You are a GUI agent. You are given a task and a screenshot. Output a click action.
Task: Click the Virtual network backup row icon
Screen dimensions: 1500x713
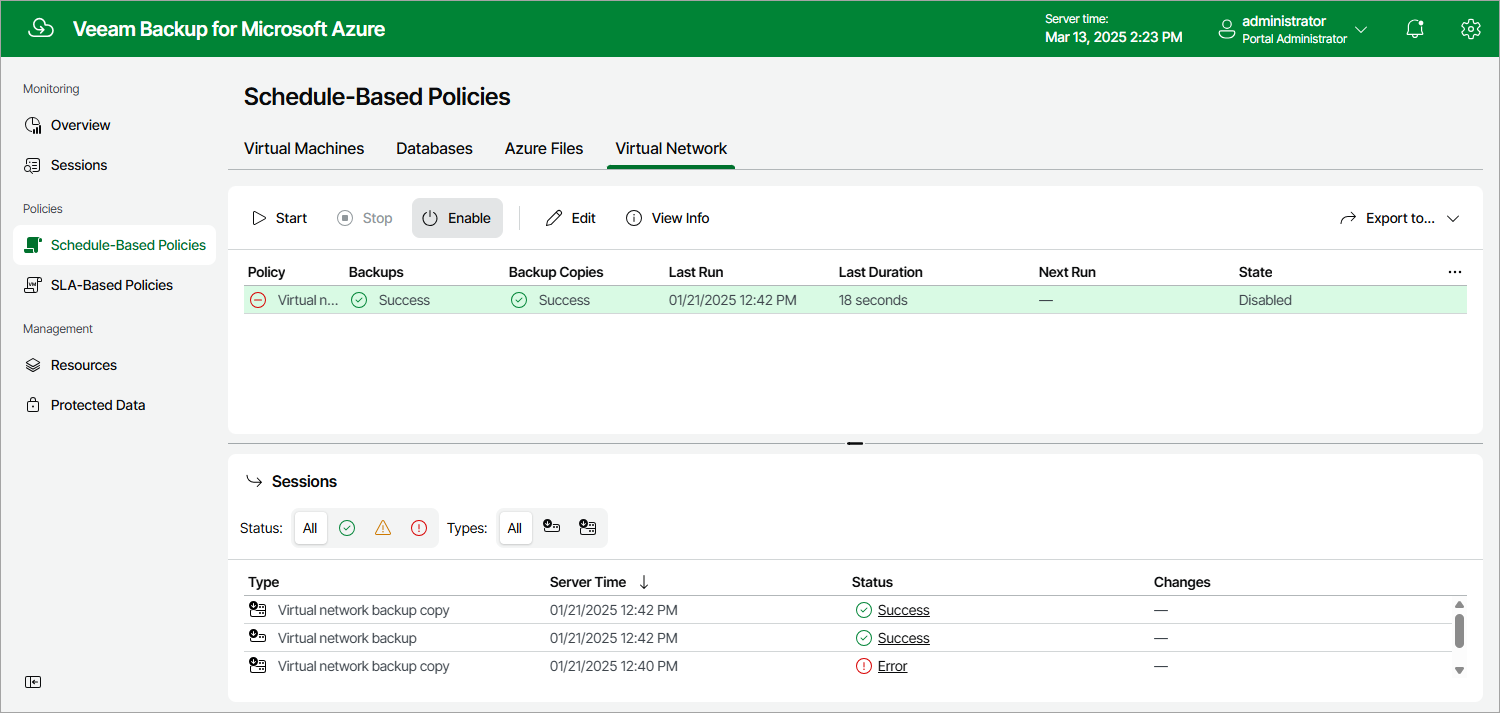coord(258,637)
